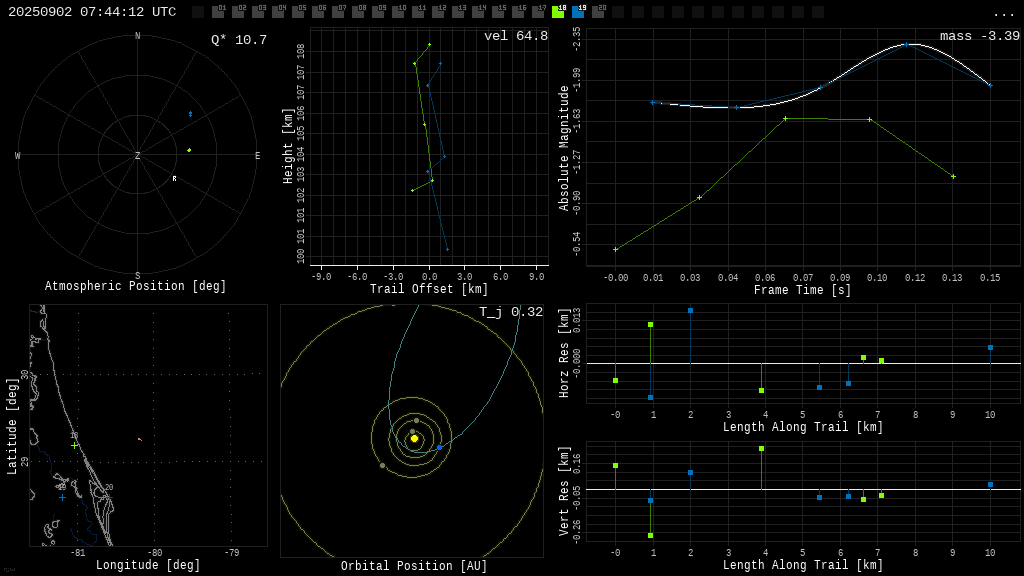Viewport: 1024px width, 576px height.
Task: Toggle the gray station 20 box
Action: pyautogui.click(x=599, y=11)
